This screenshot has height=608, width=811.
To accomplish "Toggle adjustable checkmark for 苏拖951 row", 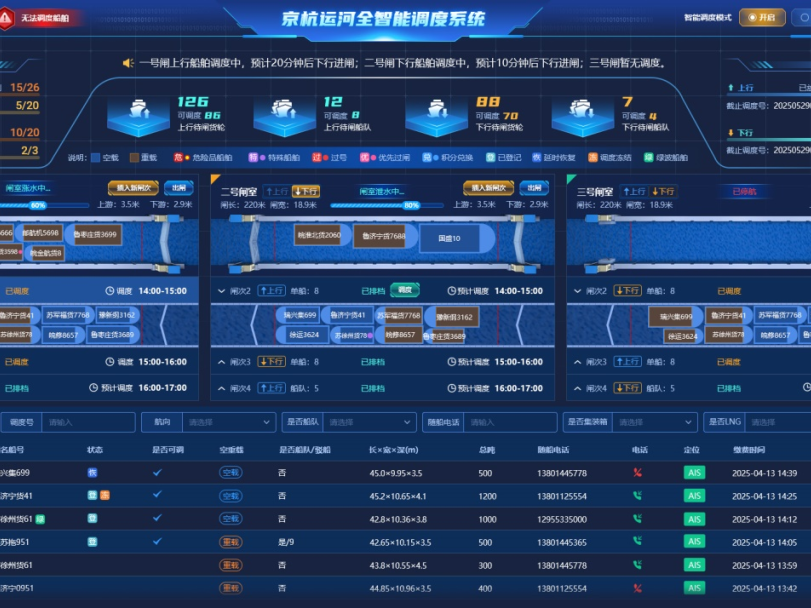I will pos(157,541).
